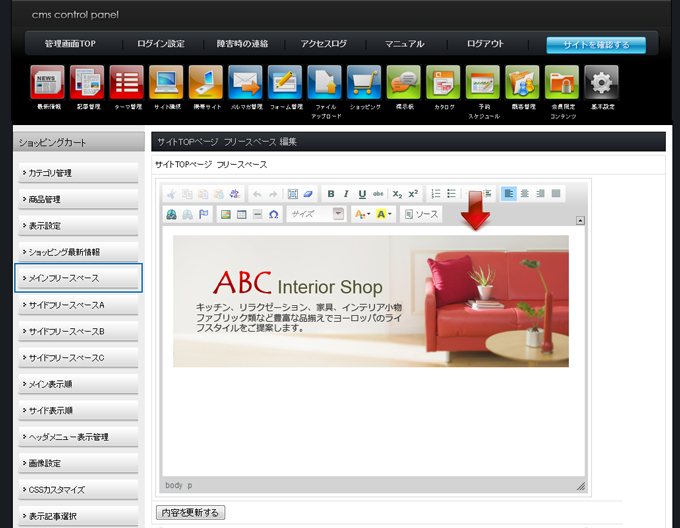Image resolution: width=680 pixels, height=528 pixels.
Task: Select メインフリースペース in the sidebar
Action: (78, 278)
